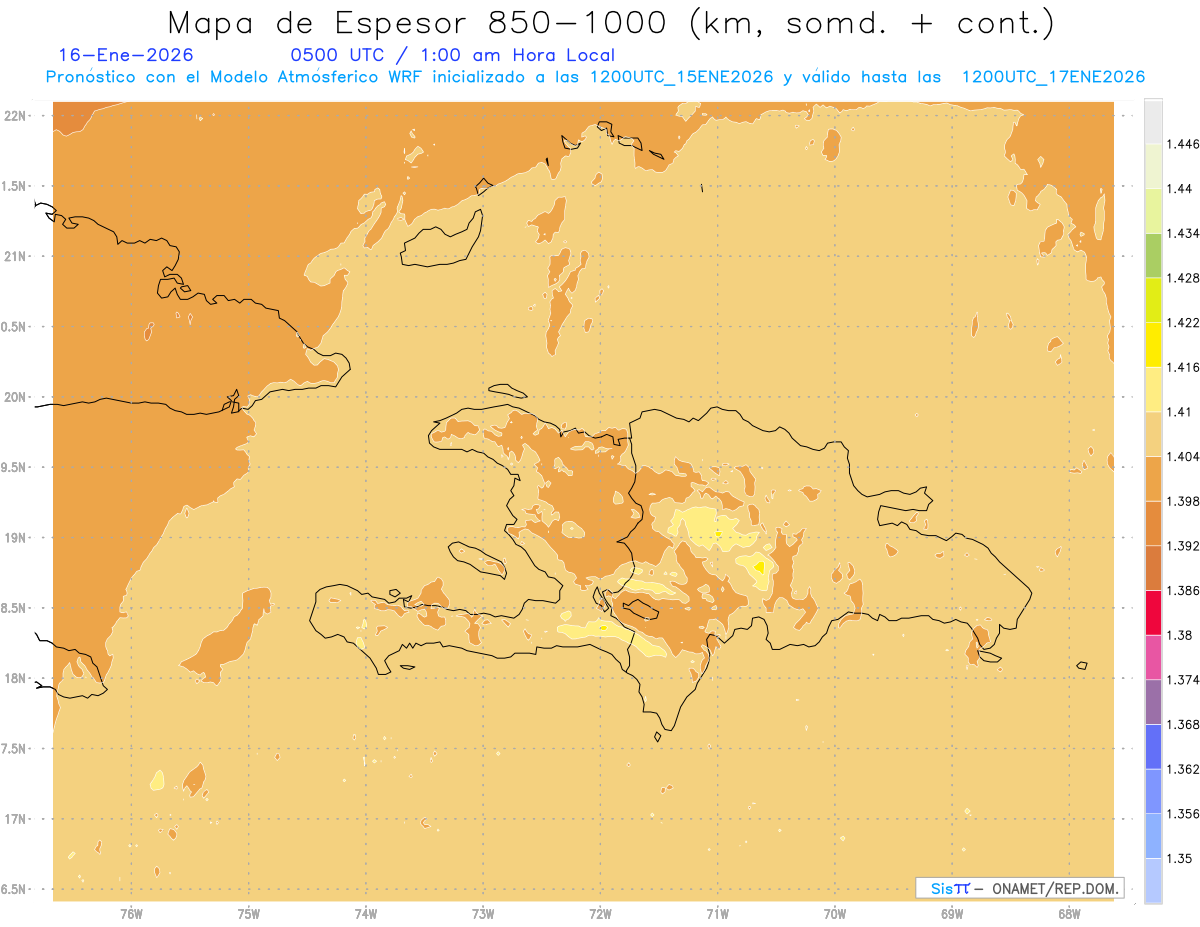Click the 1.428 colorbar value

coord(1182,277)
